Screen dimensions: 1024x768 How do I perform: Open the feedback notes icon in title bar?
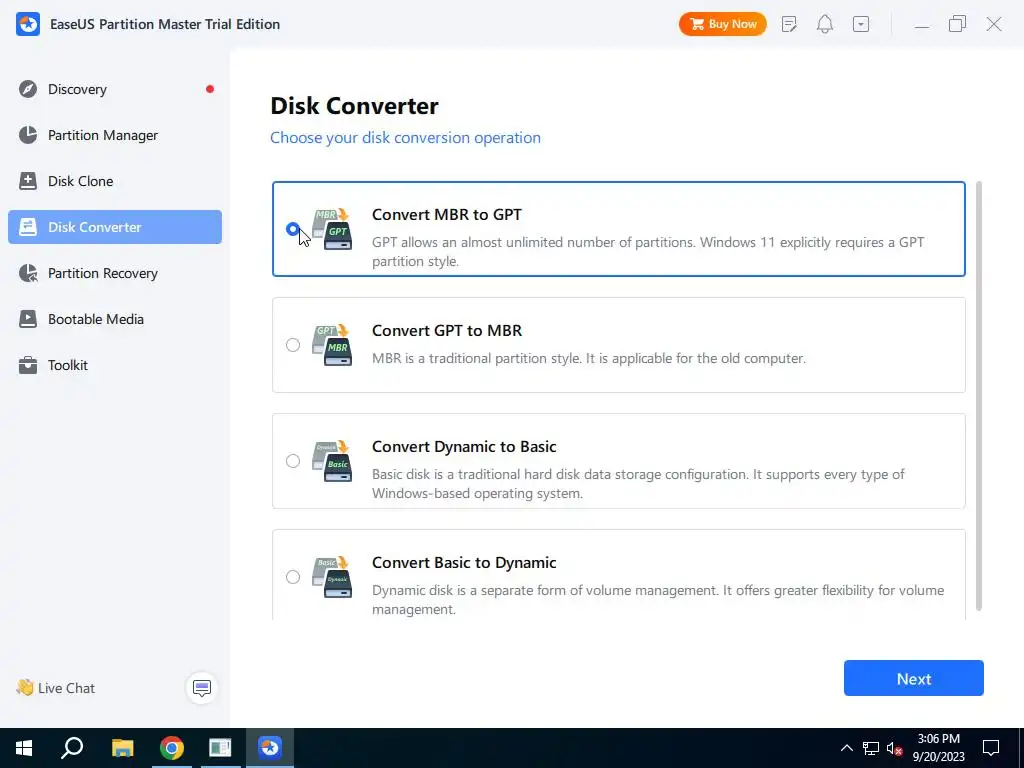click(x=789, y=24)
